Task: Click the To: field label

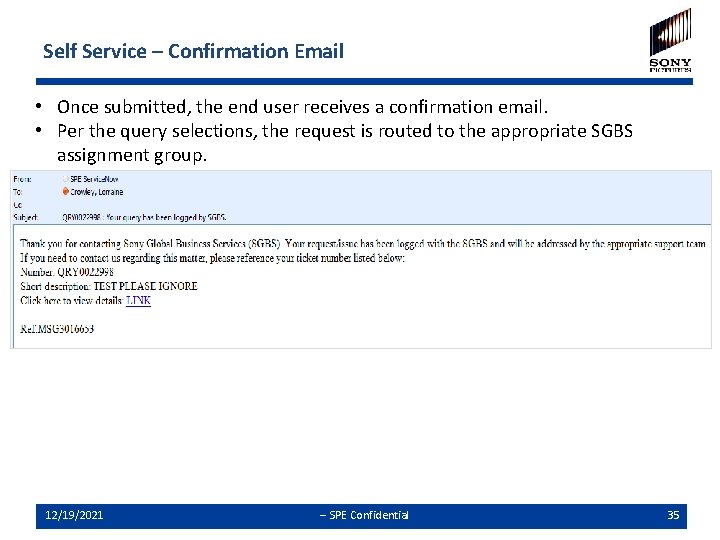Action: 17,192
